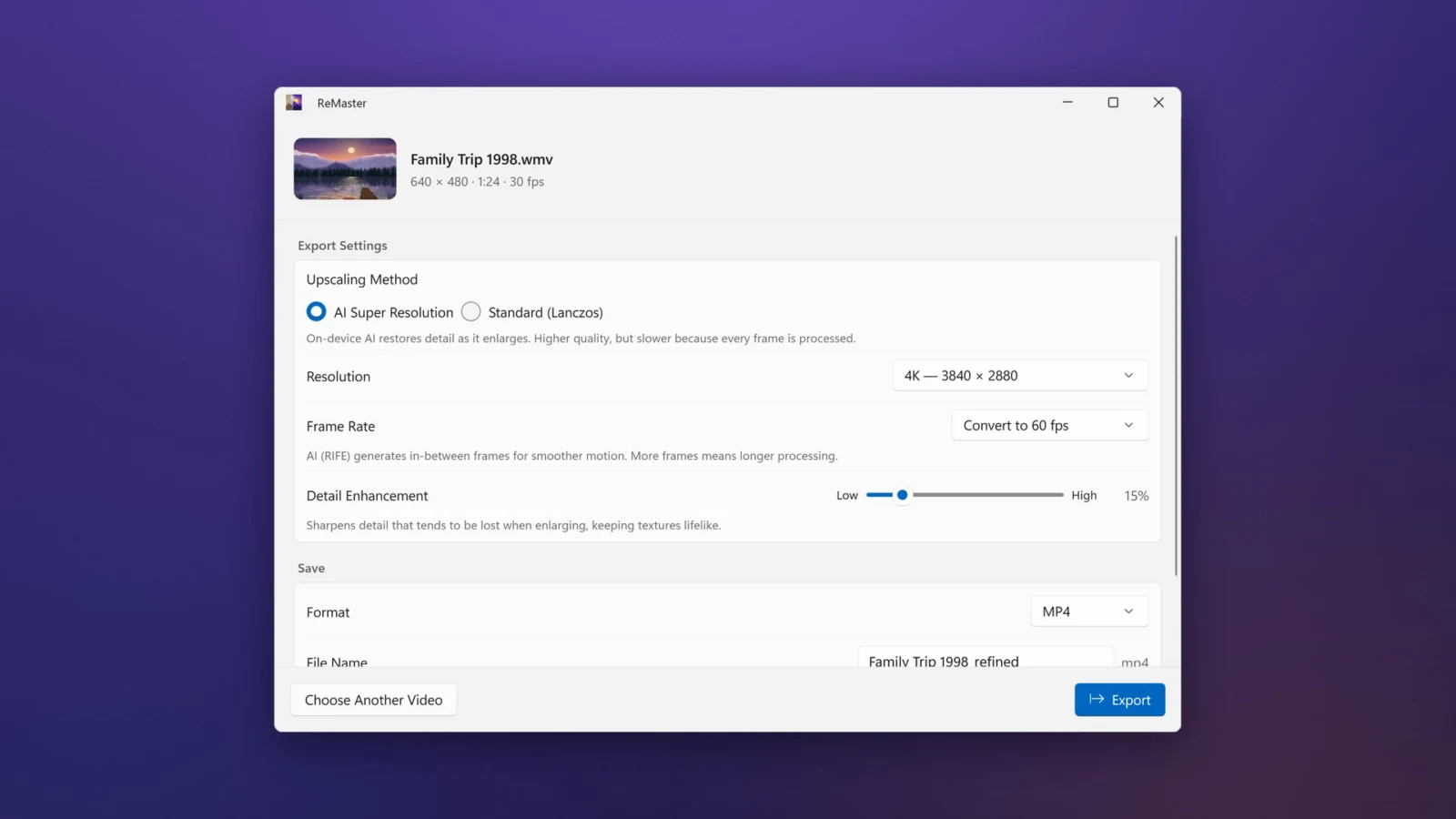
Task: Click the 'On-device AI restores detail' description
Action: pyautogui.click(x=581, y=339)
